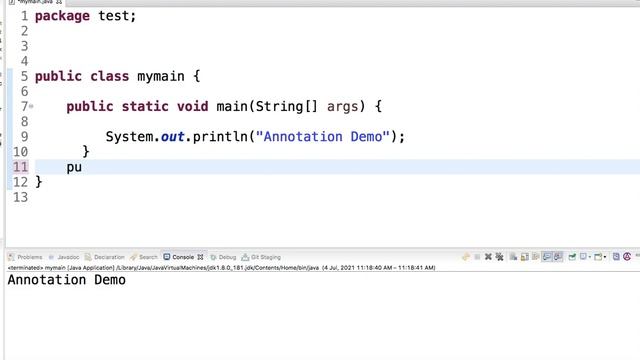Open the Git Staging tab
The image size is (640, 360).
pyautogui.click(x=266, y=257)
